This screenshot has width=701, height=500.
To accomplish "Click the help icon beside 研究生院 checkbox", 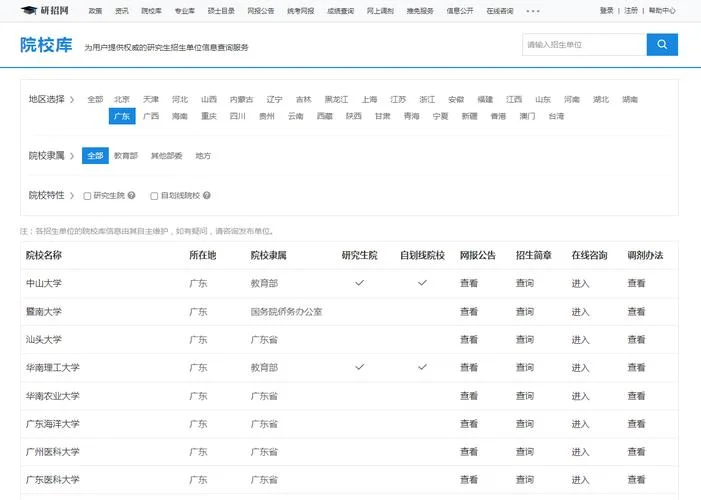I will point(131,195).
